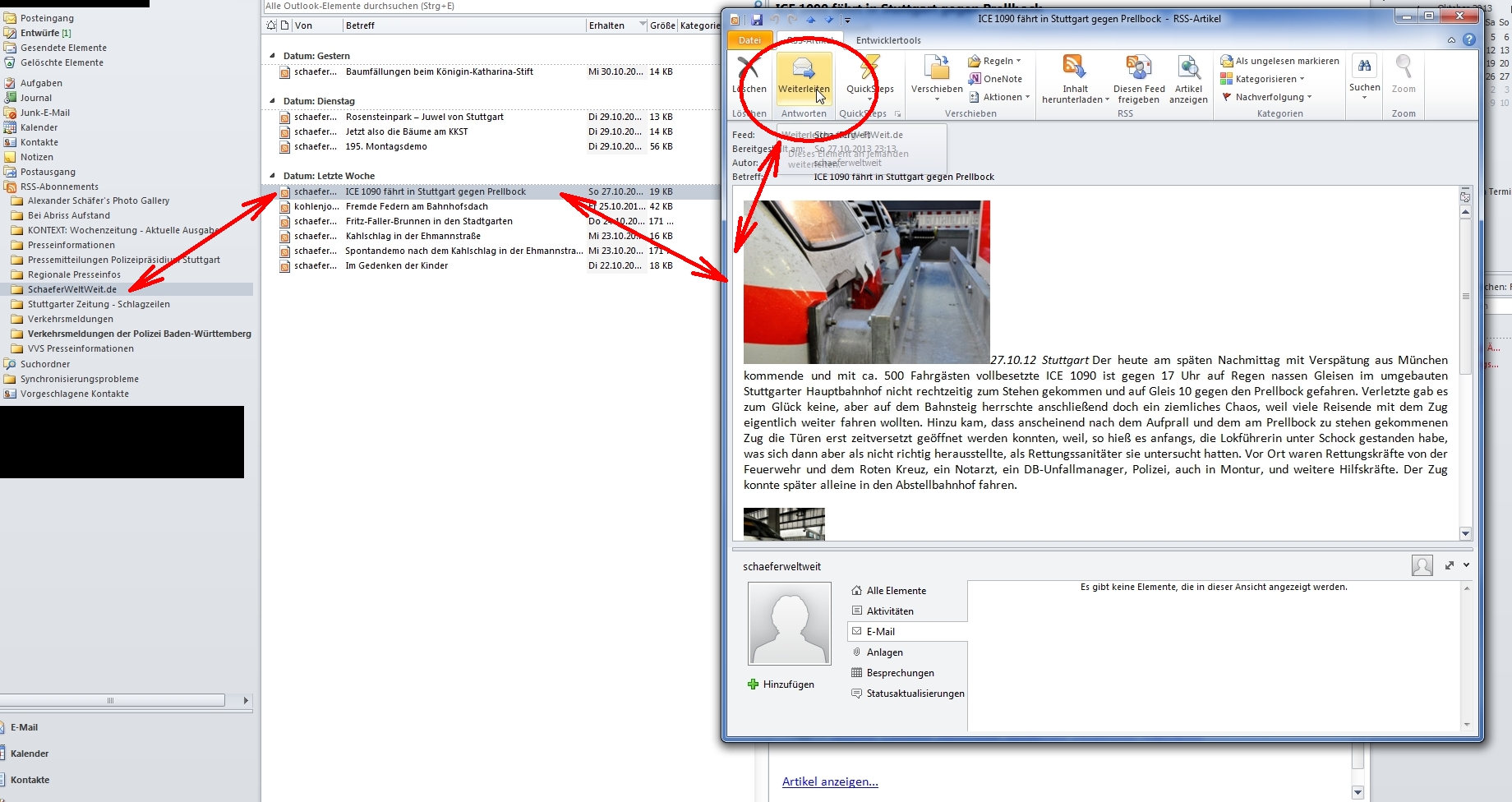The width and height of the screenshot is (1512, 802).
Task: Click Artikel anzeigen in the ribbon
Action: pos(1188,70)
